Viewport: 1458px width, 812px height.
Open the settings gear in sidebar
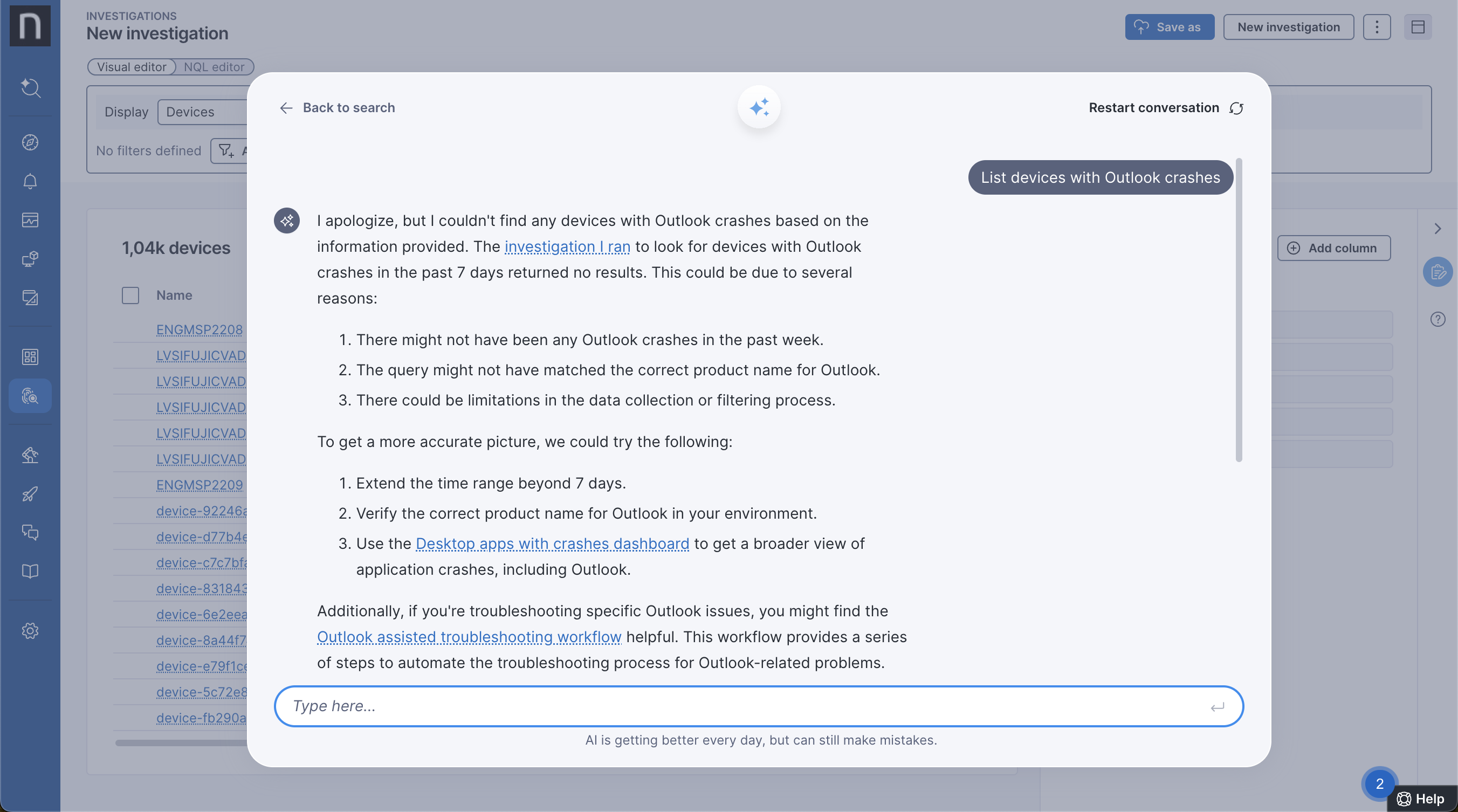30,630
